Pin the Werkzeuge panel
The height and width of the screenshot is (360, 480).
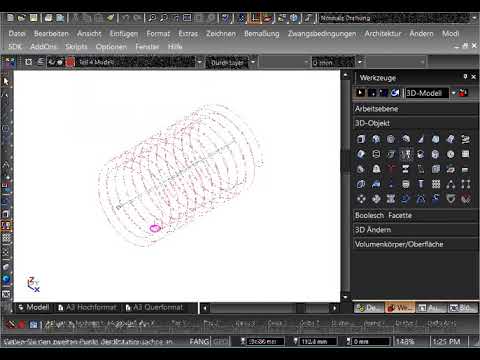pos(465,77)
